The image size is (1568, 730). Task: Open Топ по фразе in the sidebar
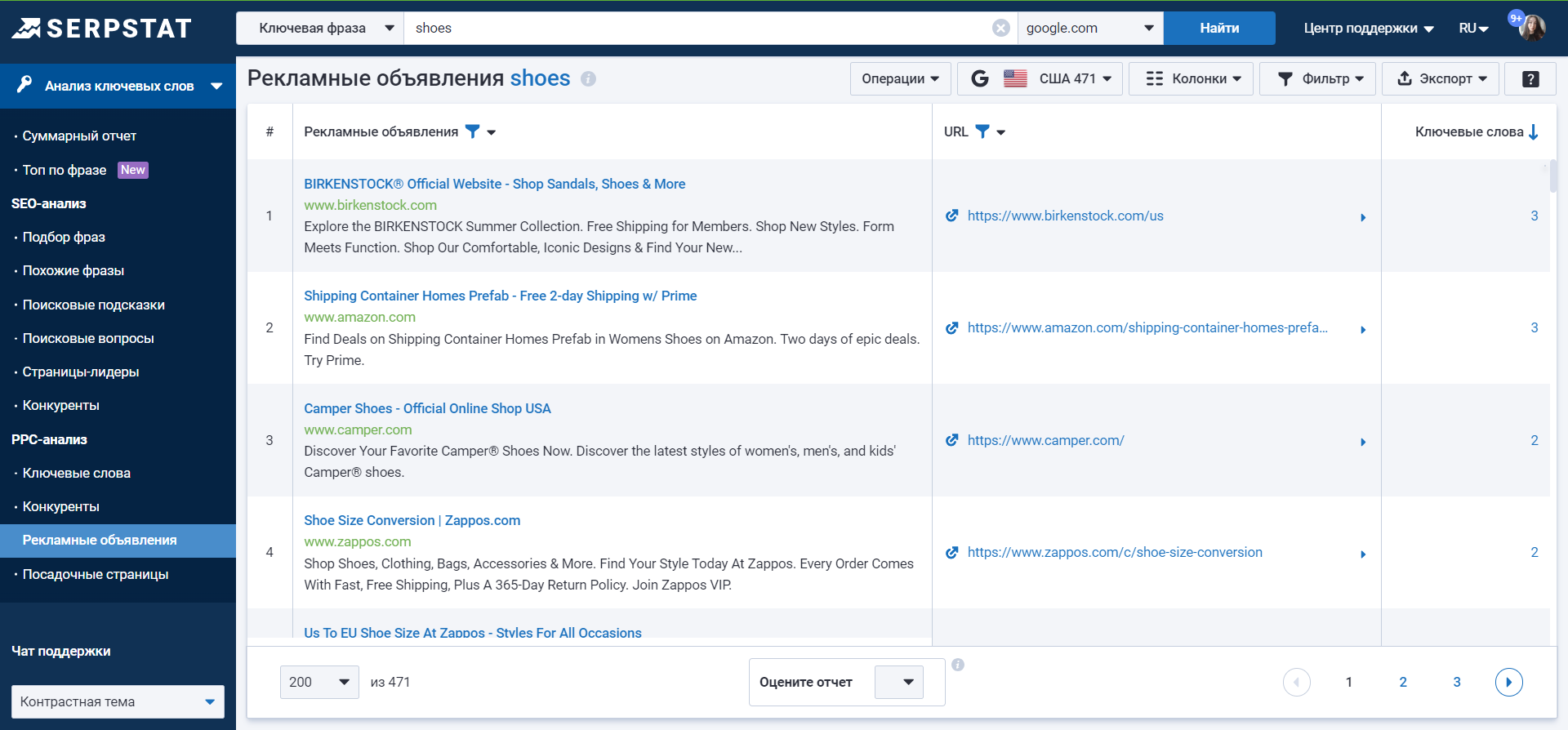65,170
